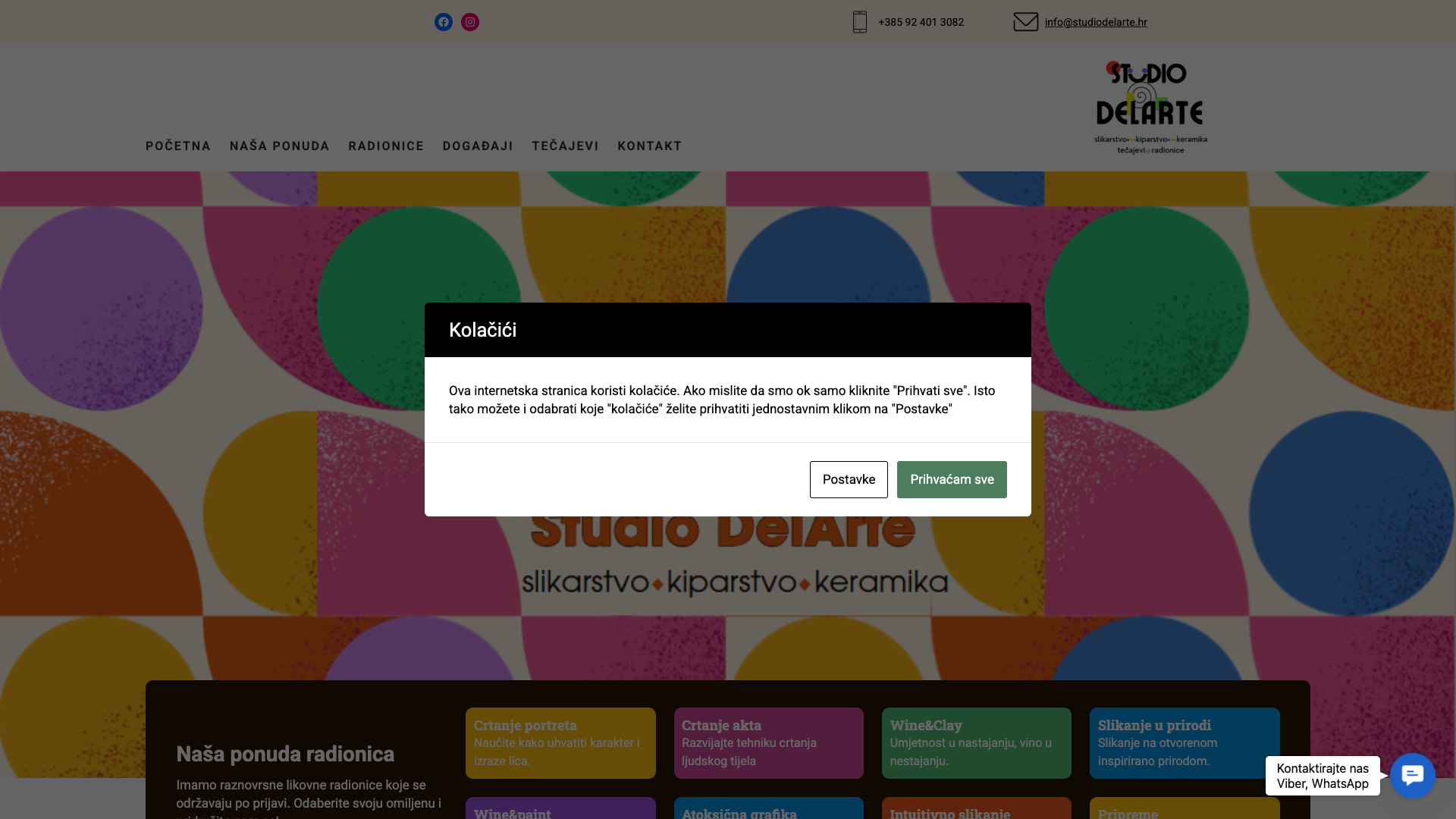Screen dimensions: 1456x819
Task: Open the DOGAĐAJI menu item
Action: (478, 146)
